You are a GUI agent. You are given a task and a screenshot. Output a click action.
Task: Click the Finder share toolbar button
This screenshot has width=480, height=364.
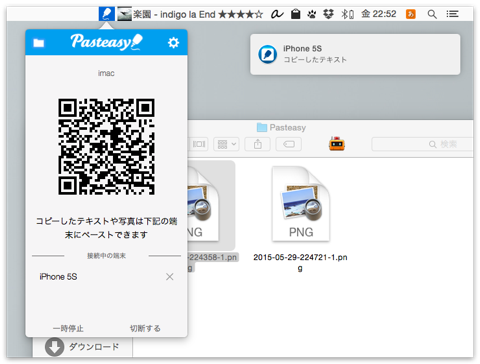(x=257, y=144)
